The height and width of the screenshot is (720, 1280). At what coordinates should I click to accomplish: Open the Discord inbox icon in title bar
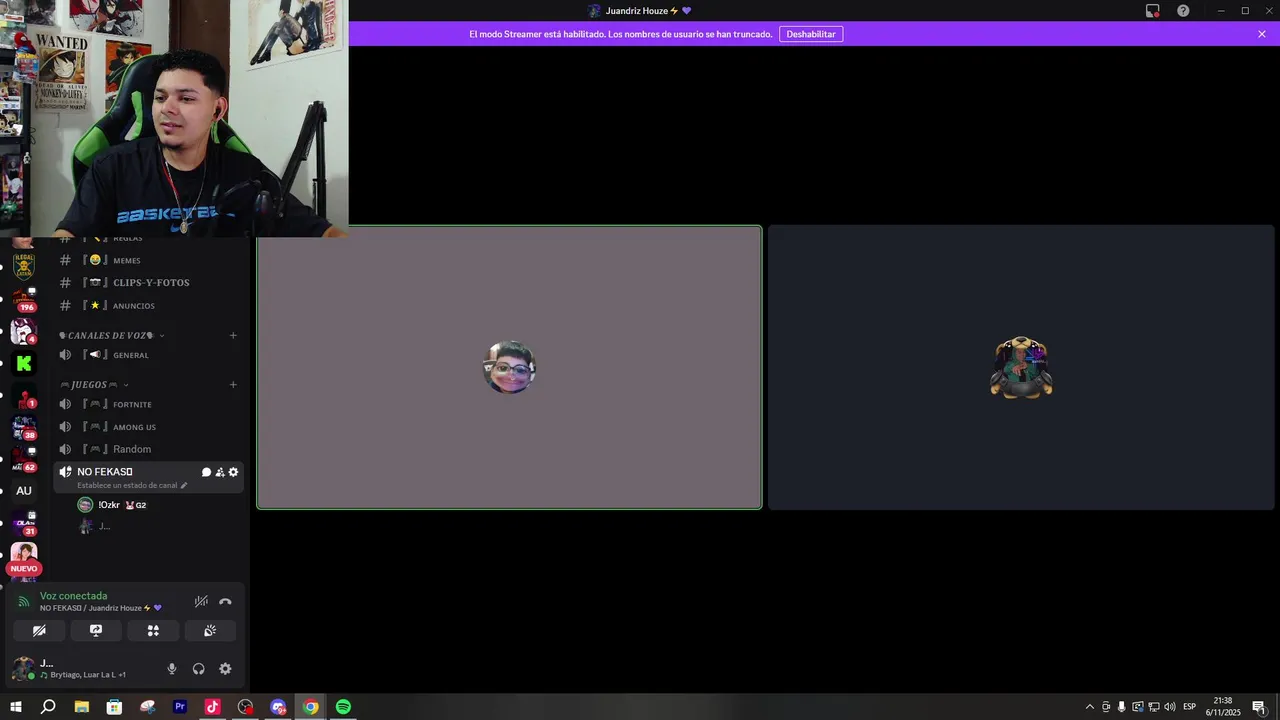1153,11
